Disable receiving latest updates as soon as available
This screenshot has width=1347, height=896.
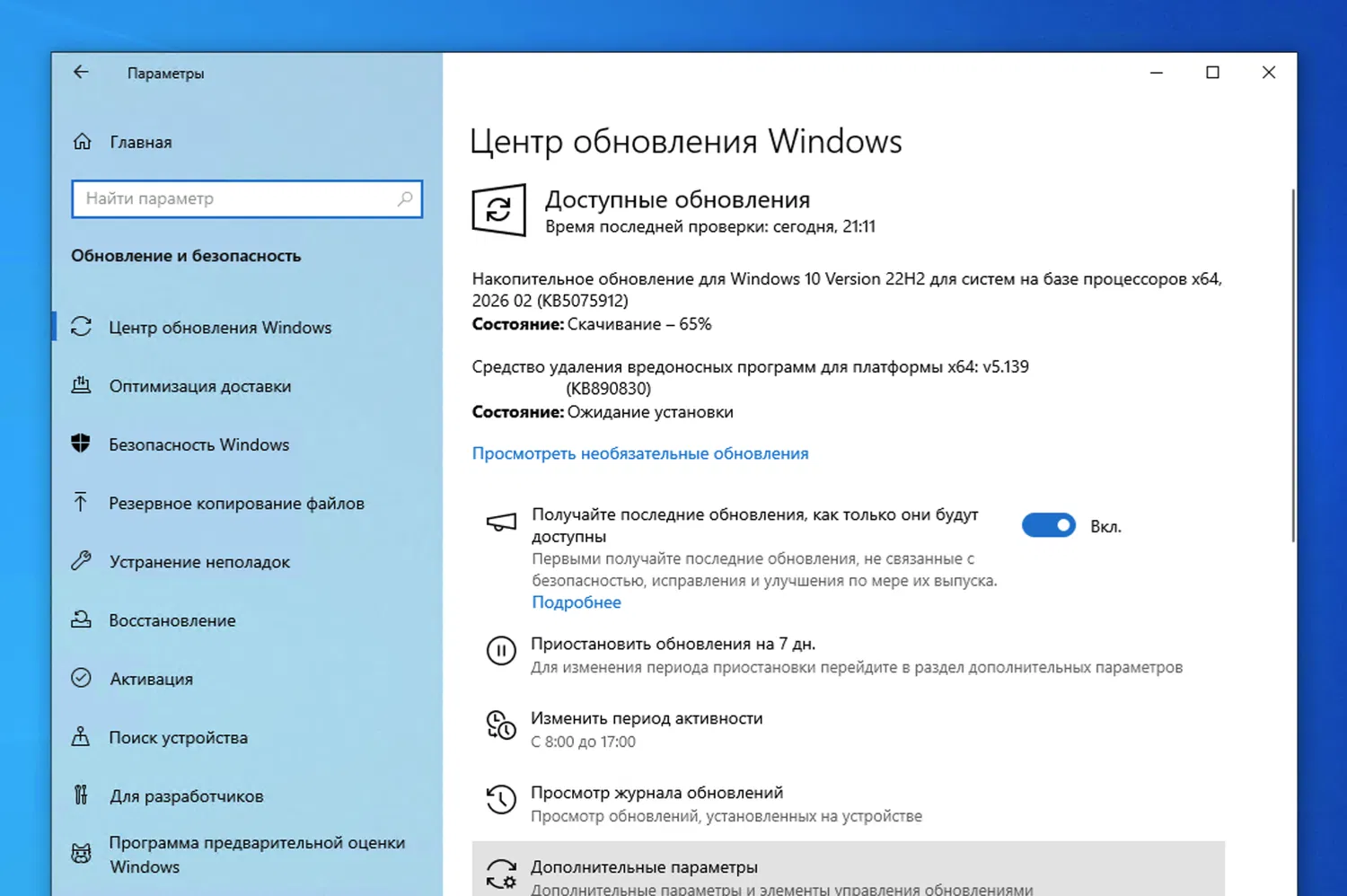click(1049, 525)
